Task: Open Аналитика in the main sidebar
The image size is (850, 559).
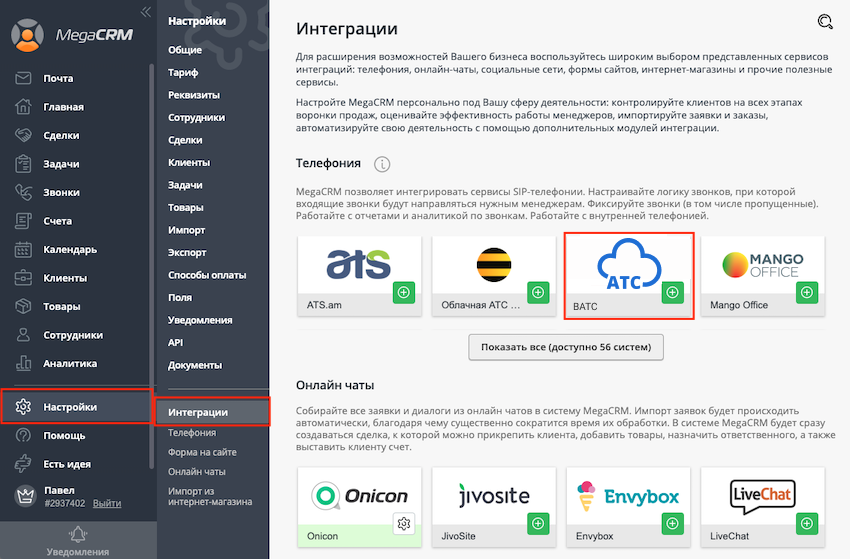Action: (x=69, y=364)
